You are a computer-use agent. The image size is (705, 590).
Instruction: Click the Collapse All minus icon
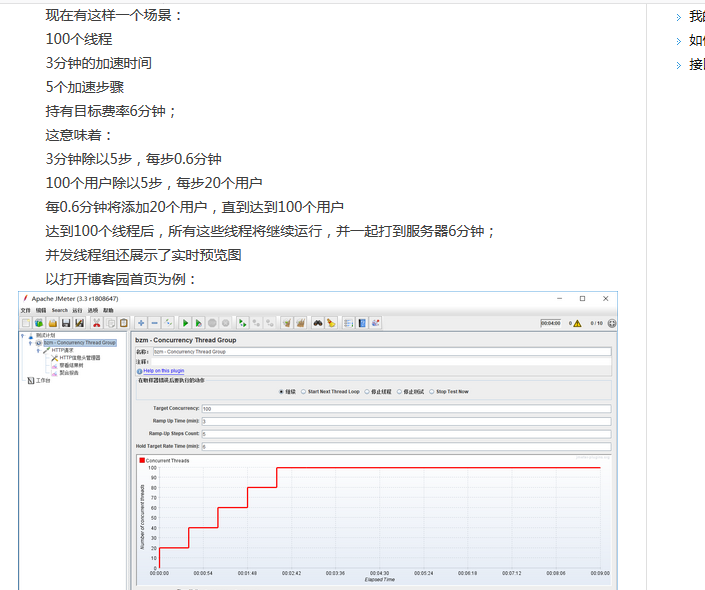click(x=155, y=323)
